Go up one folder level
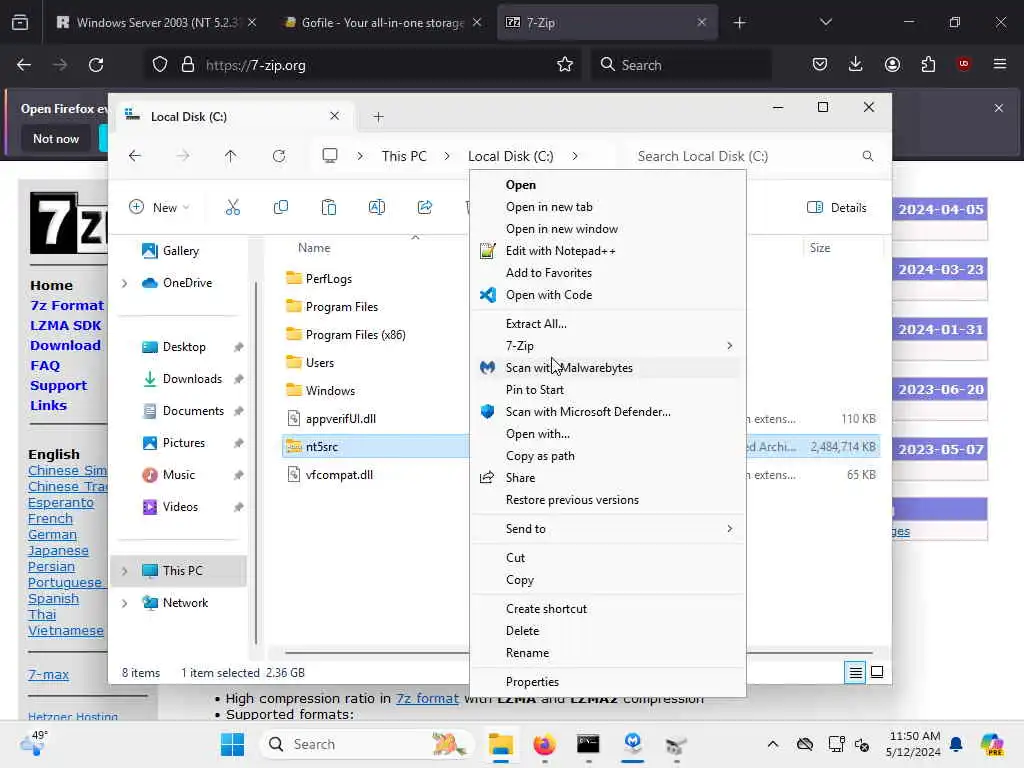Viewport: 1024px width, 768px height. click(231, 156)
